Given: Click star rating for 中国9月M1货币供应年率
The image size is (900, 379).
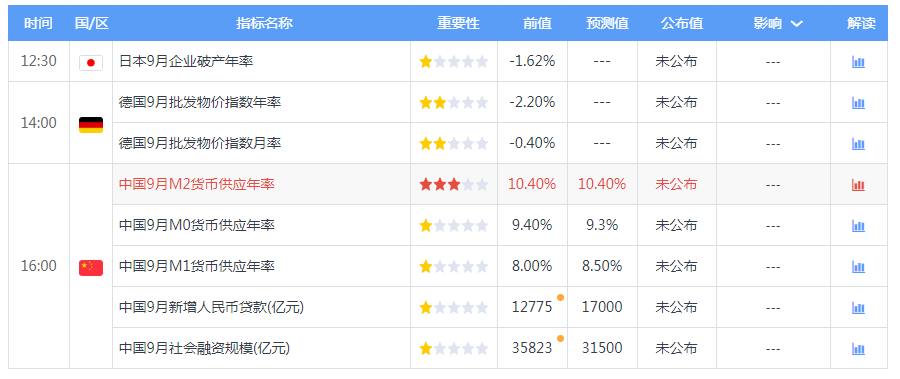Looking at the screenshot, I should click(453, 266).
